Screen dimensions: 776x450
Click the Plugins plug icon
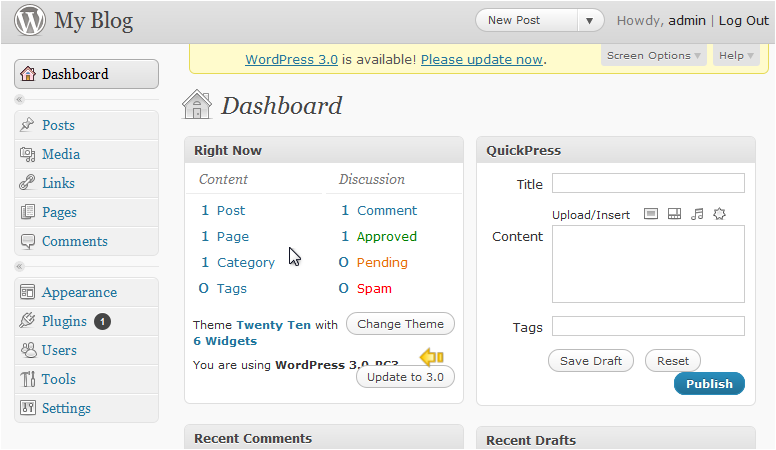(x=27, y=321)
